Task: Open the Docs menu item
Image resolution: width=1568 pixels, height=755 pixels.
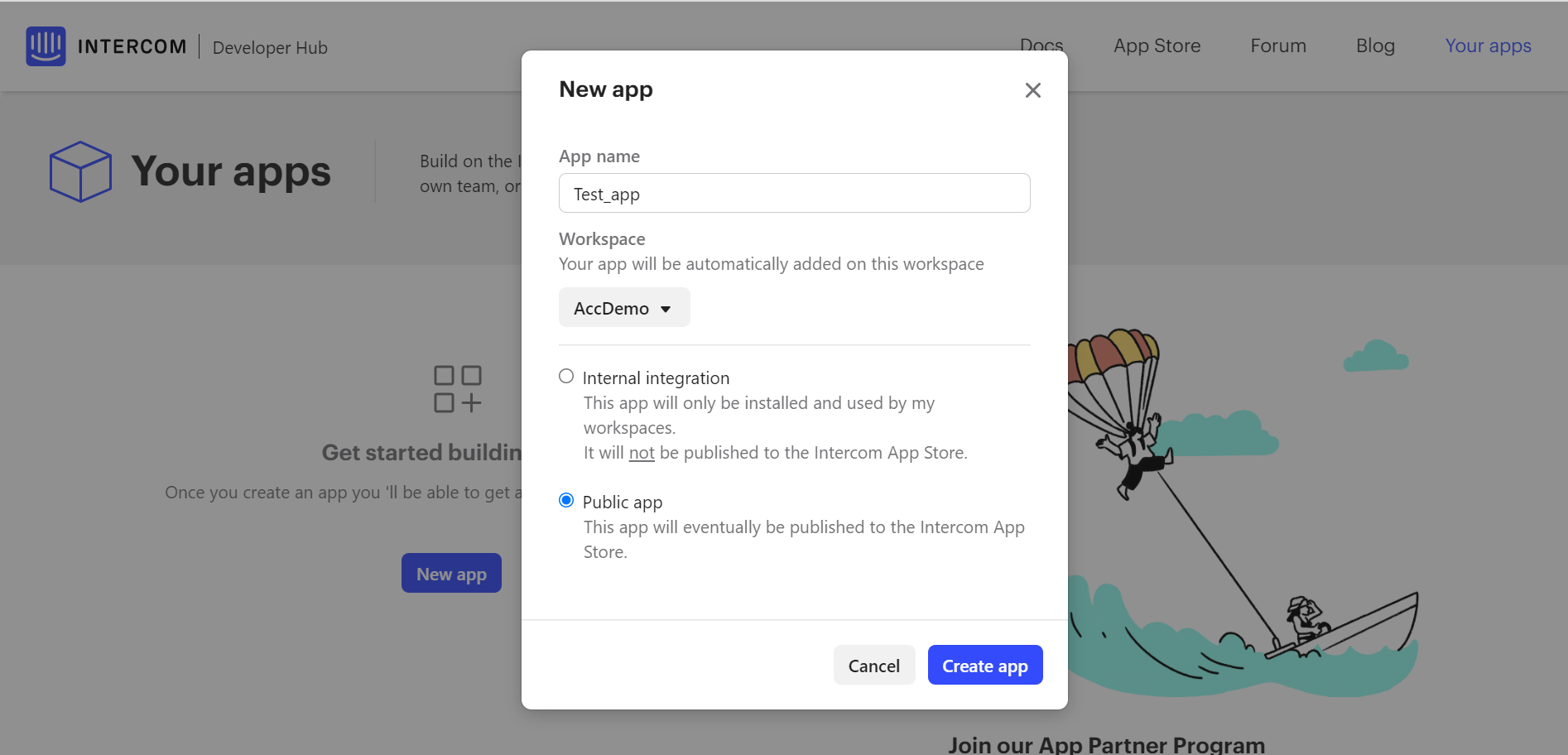Action: pyautogui.click(x=1041, y=44)
